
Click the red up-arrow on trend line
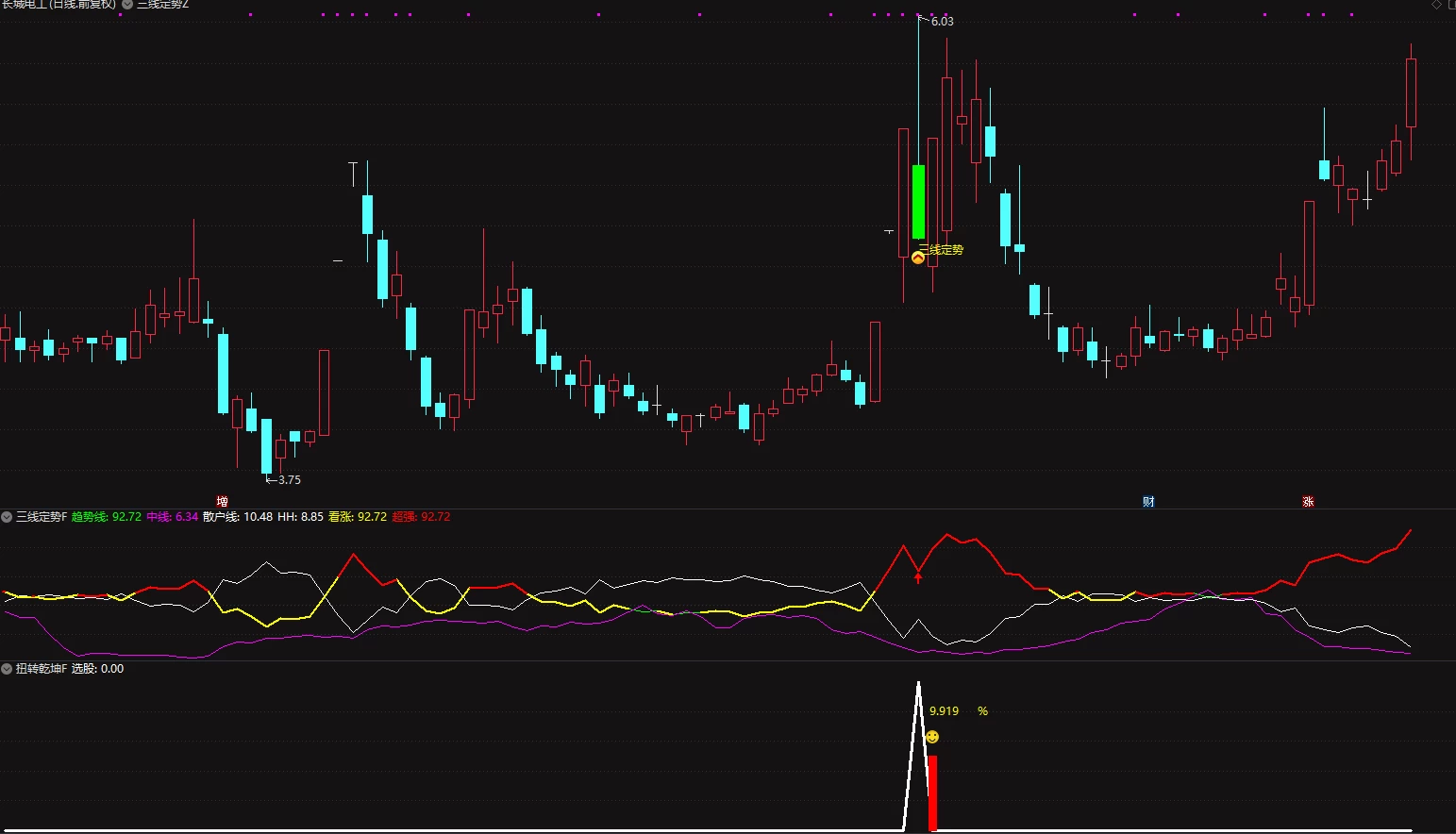pos(918,577)
